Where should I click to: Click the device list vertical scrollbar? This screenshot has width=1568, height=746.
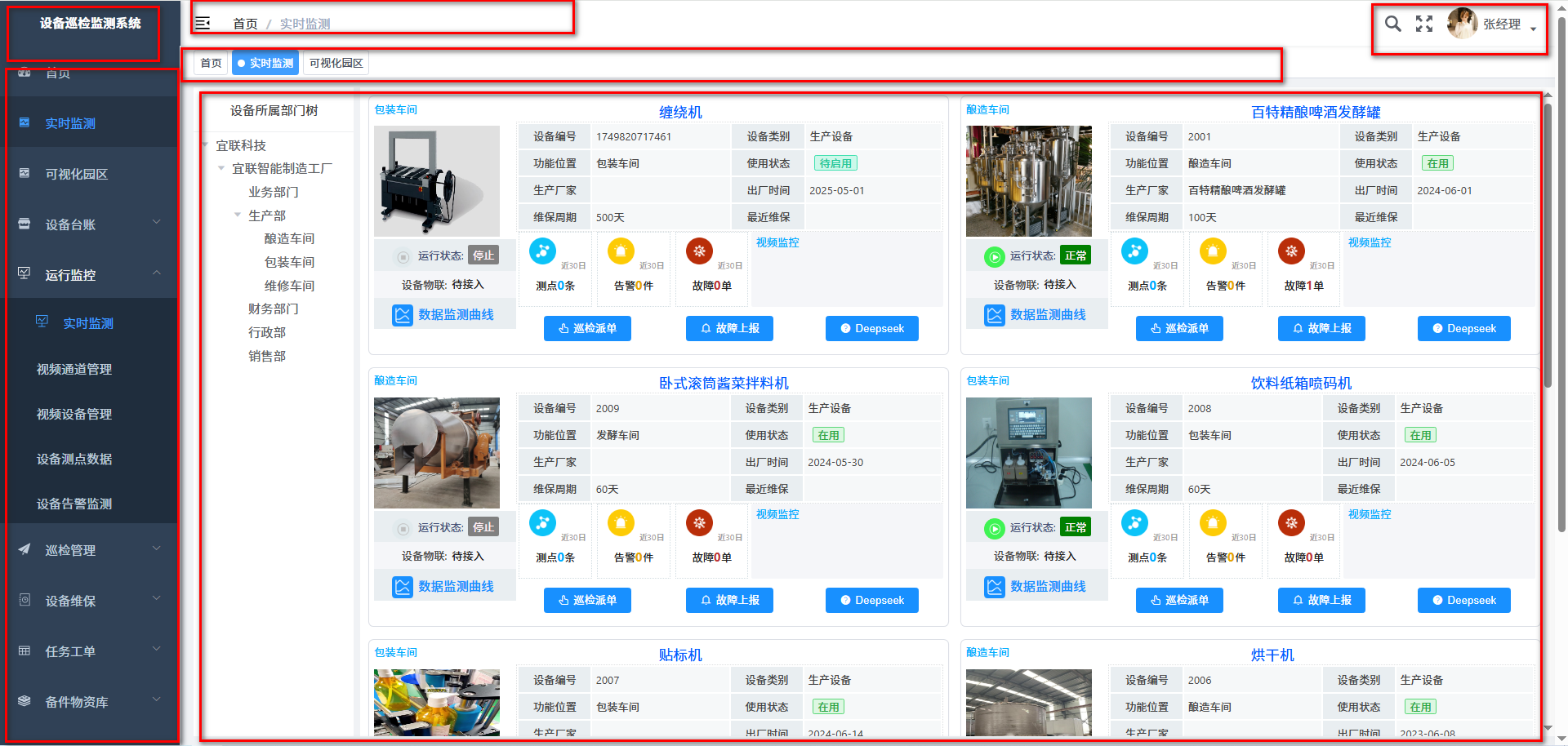pyautogui.click(x=1547, y=245)
